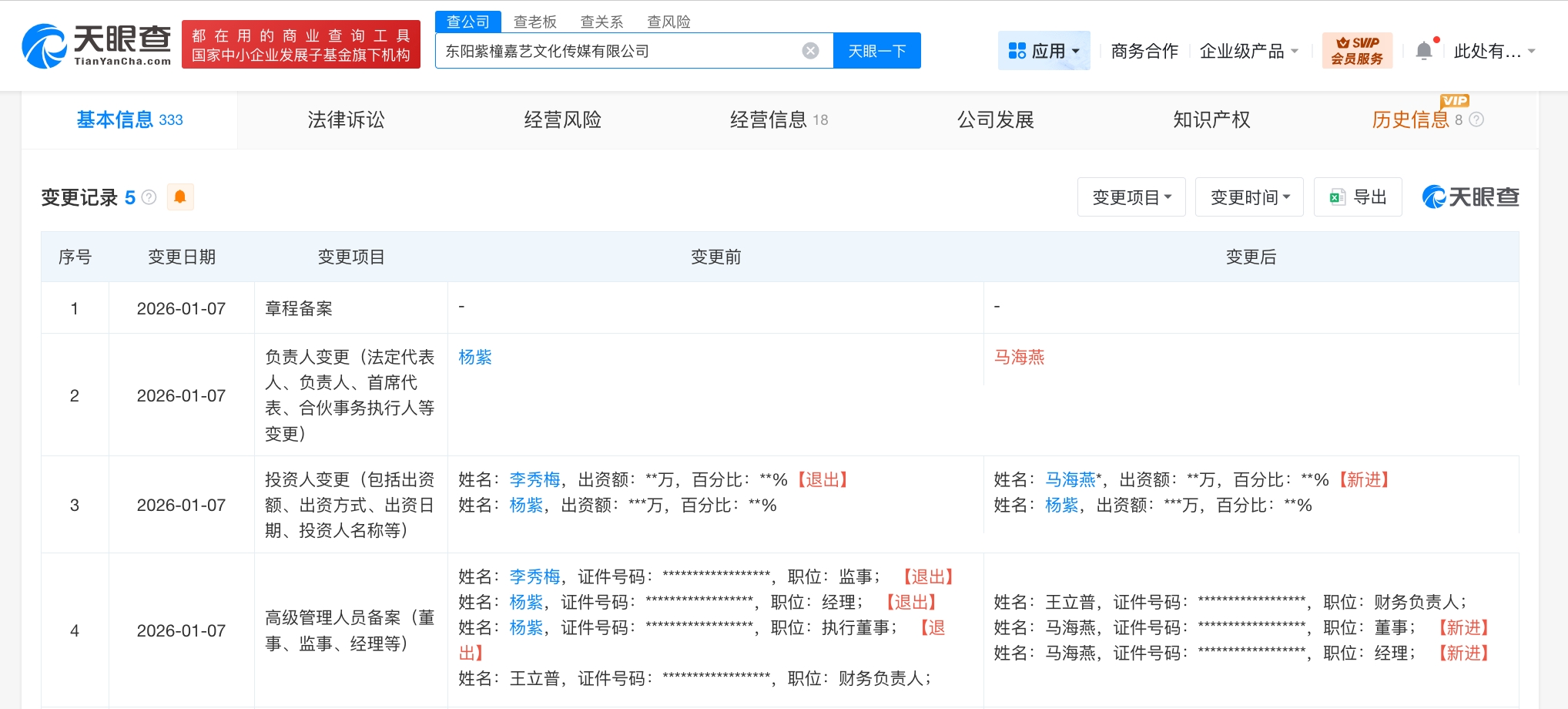
Task: Open the 企业级产品 dropdown
Action: 1248,51
